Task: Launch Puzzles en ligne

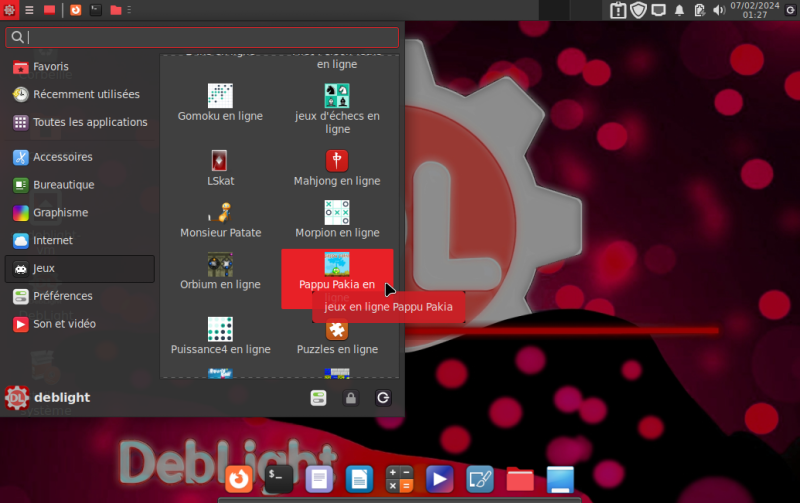Action: click(x=337, y=337)
